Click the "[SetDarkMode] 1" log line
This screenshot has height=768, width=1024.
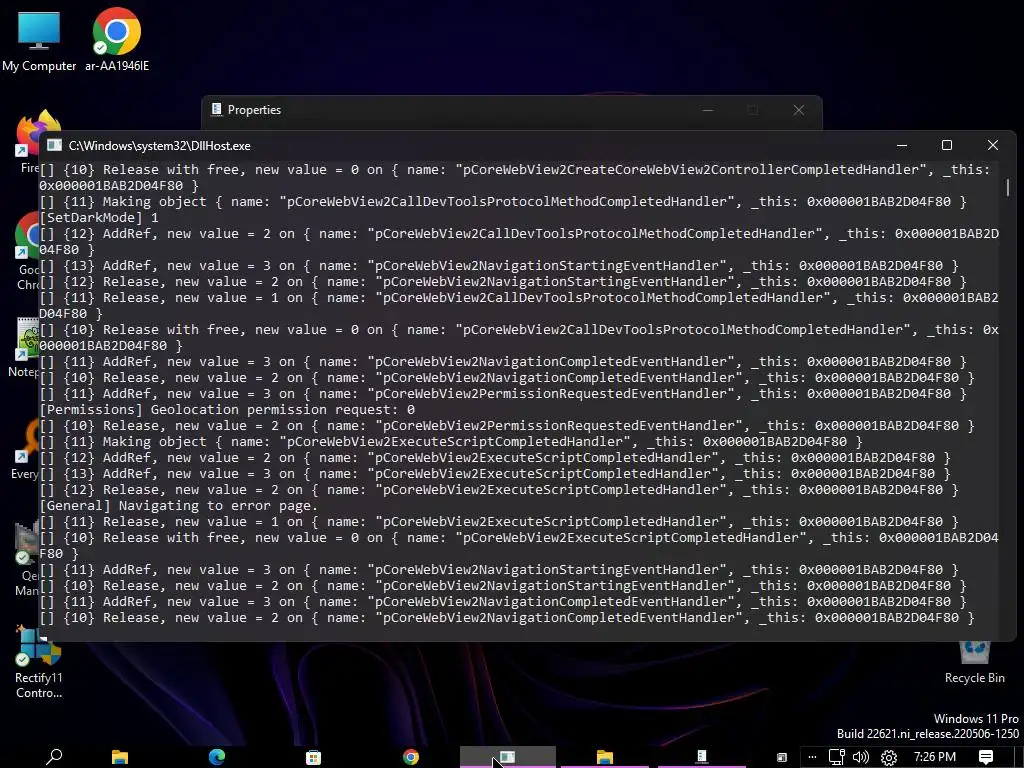click(99, 217)
